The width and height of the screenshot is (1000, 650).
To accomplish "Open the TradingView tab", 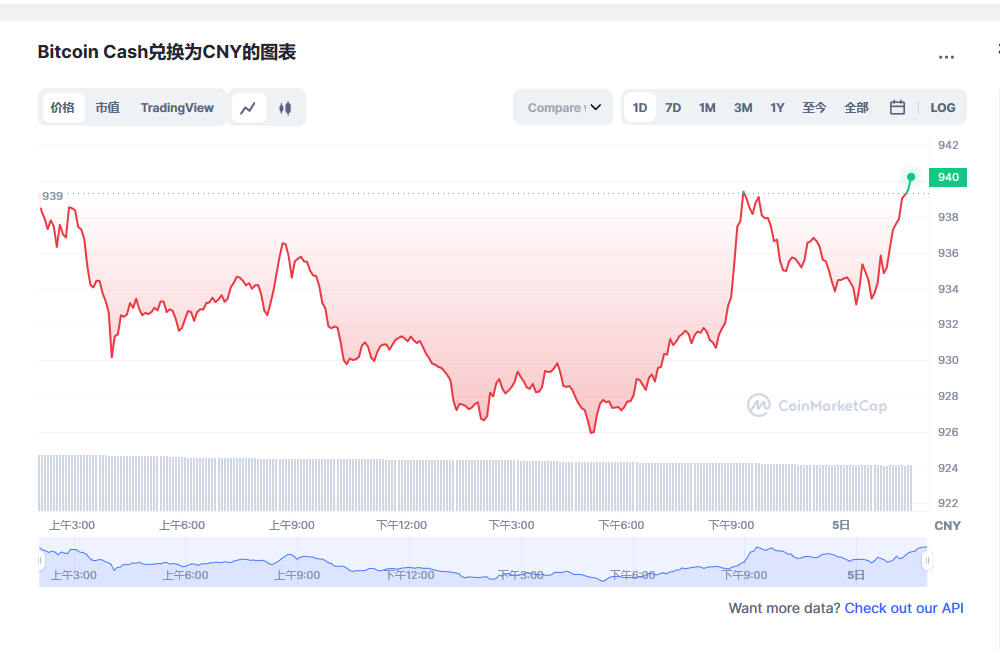I will point(177,108).
